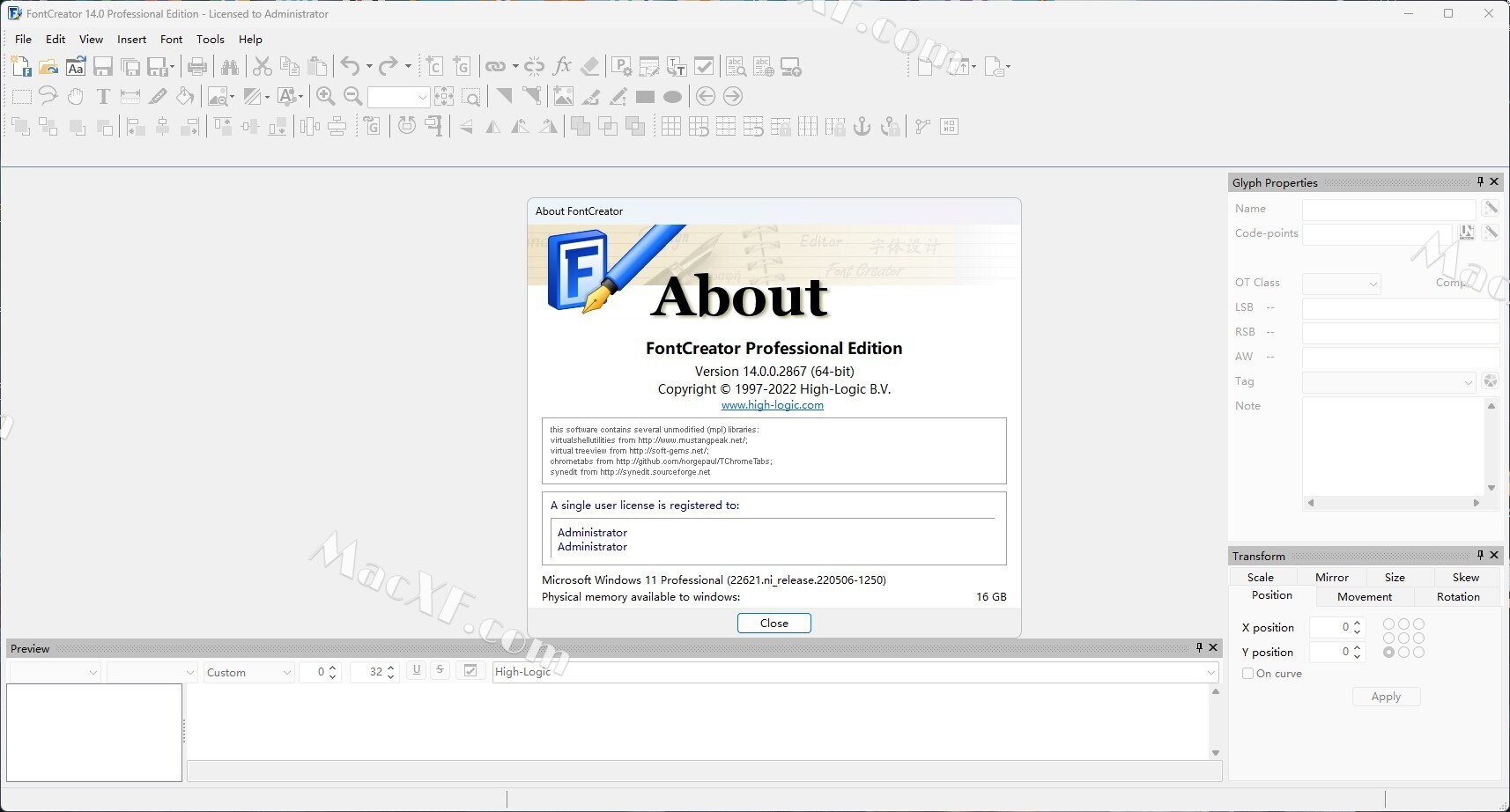Expand the OT Class dropdown

click(1341, 284)
